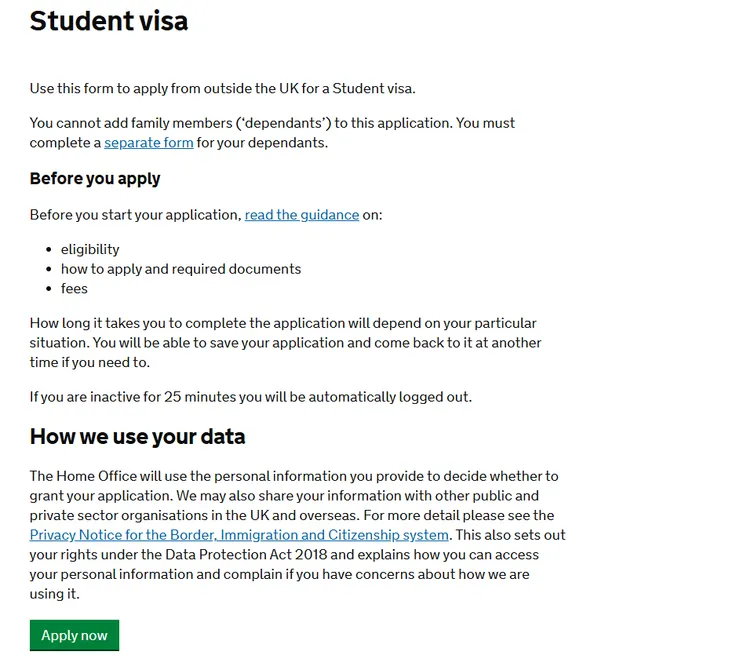The width and height of the screenshot is (740, 658).
Task: Open the separate form link for dependants
Action: pos(148,143)
